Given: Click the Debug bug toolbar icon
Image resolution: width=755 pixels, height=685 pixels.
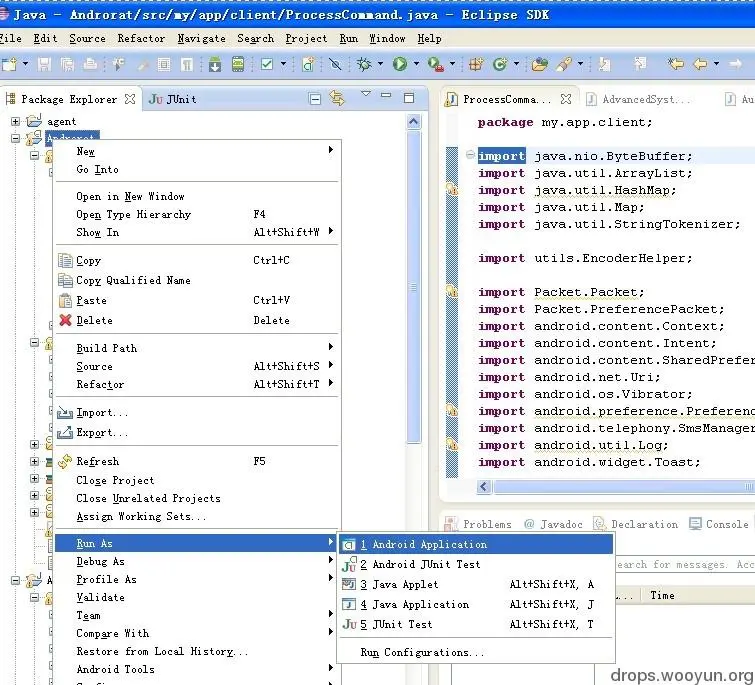Looking at the screenshot, I should (364, 64).
